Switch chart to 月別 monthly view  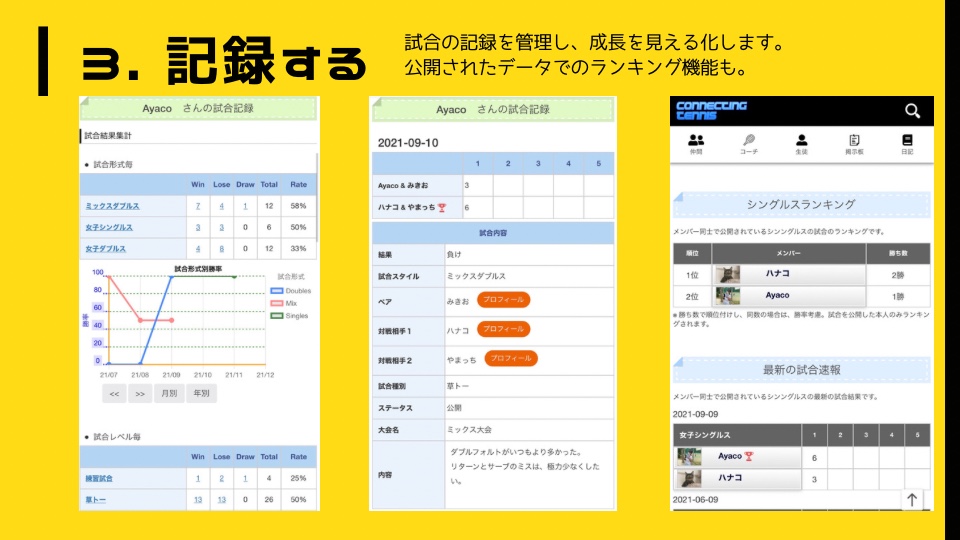(170, 393)
